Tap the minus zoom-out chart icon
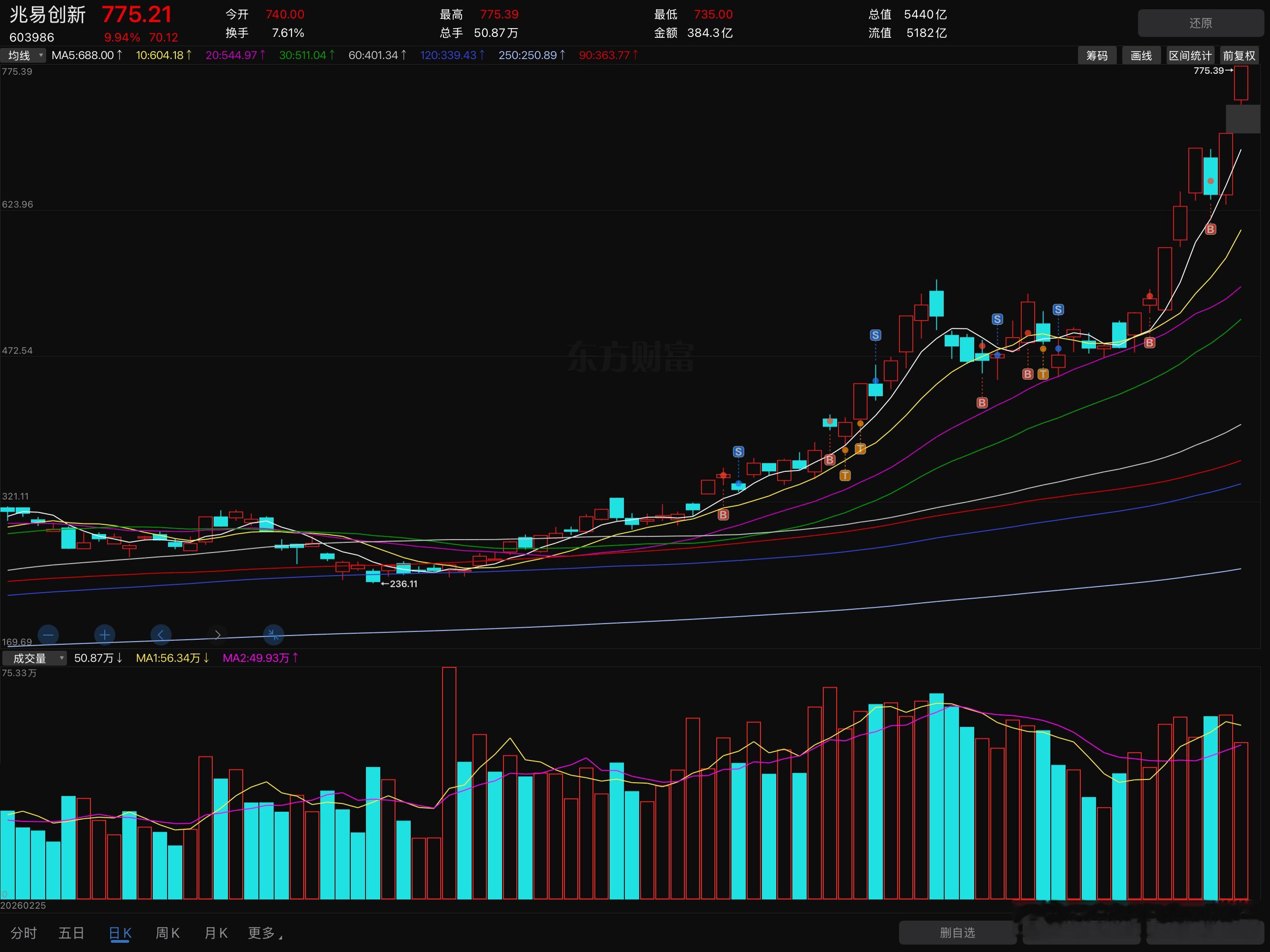The width and height of the screenshot is (1270, 952). (48, 635)
